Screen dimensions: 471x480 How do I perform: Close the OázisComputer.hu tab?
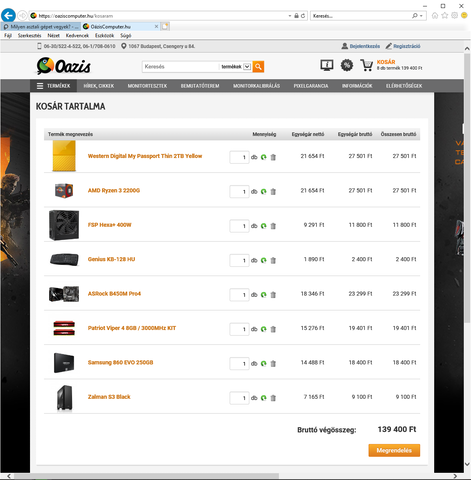(x=156, y=26)
